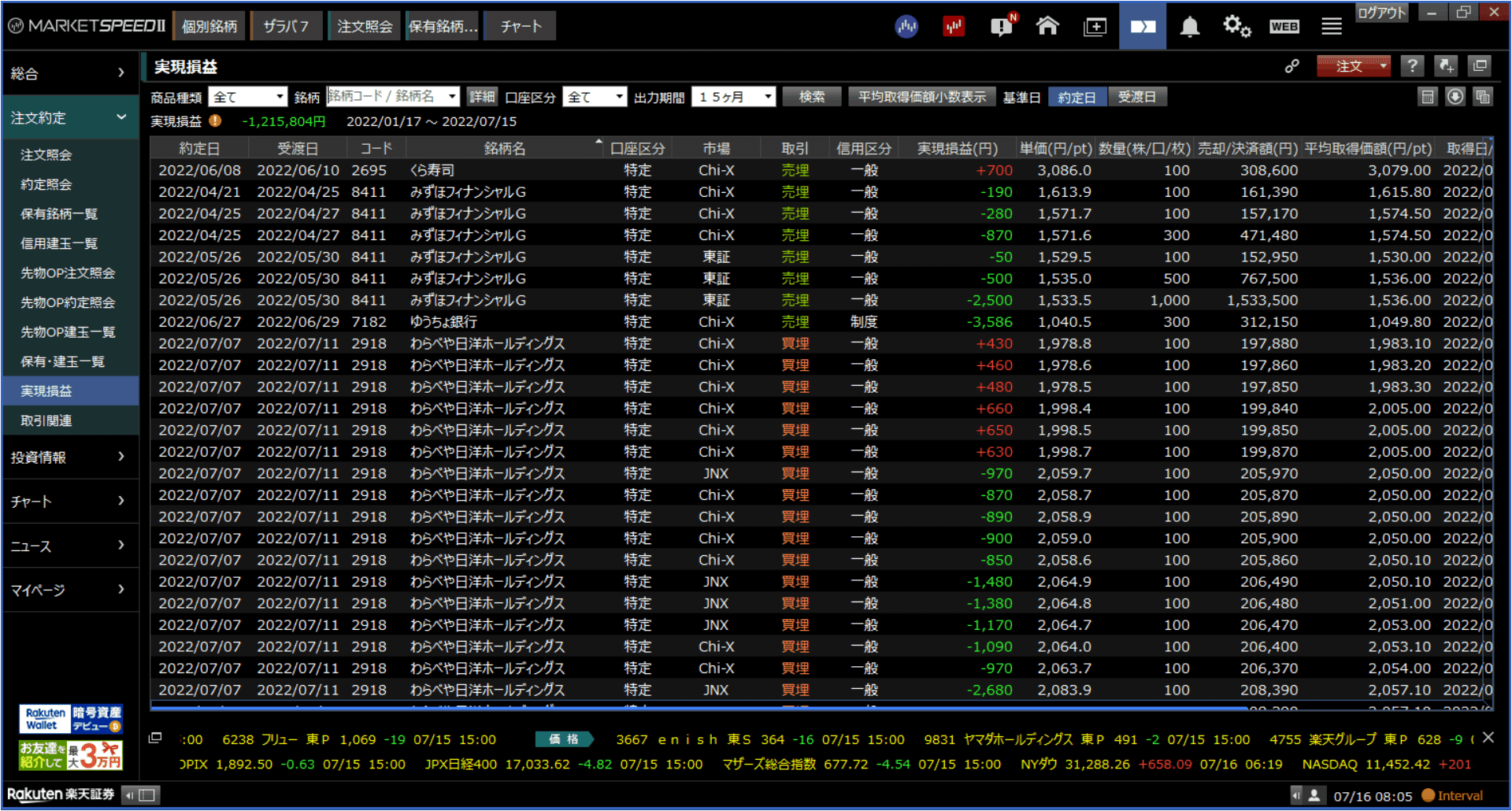Open notifications speech bubble with N badge
Screen dimensions: 1512x811
click(1002, 26)
